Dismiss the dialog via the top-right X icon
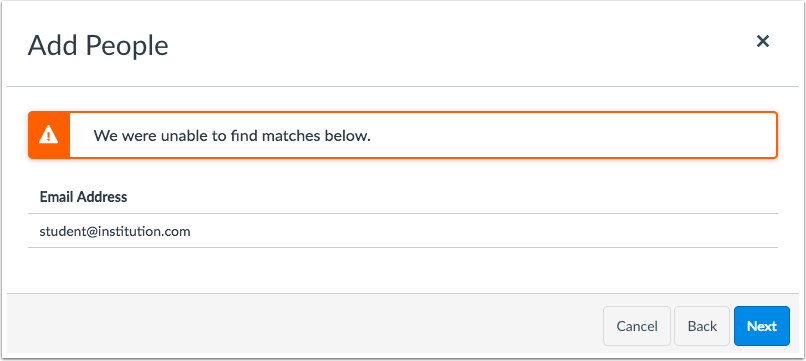This screenshot has width=806, height=361. coord(762,41)
